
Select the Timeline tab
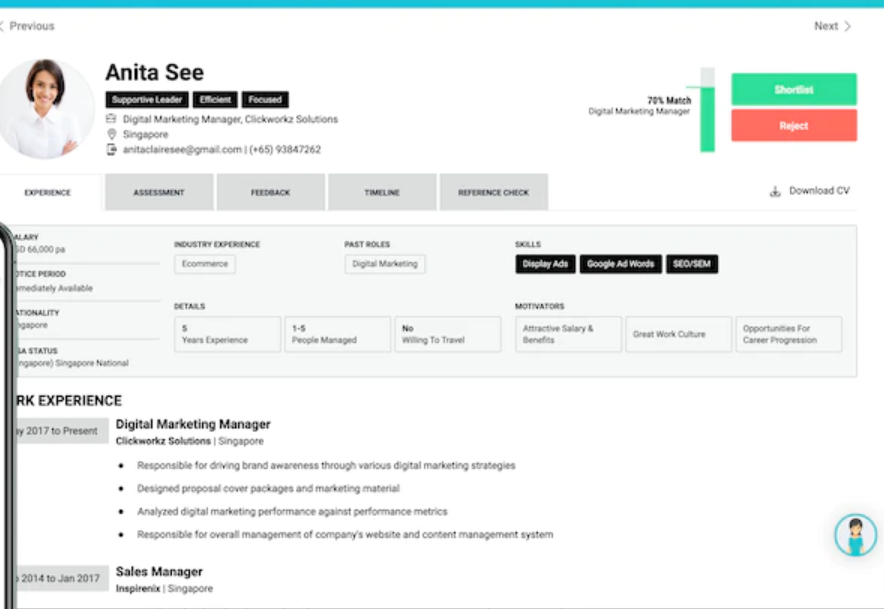382,192
